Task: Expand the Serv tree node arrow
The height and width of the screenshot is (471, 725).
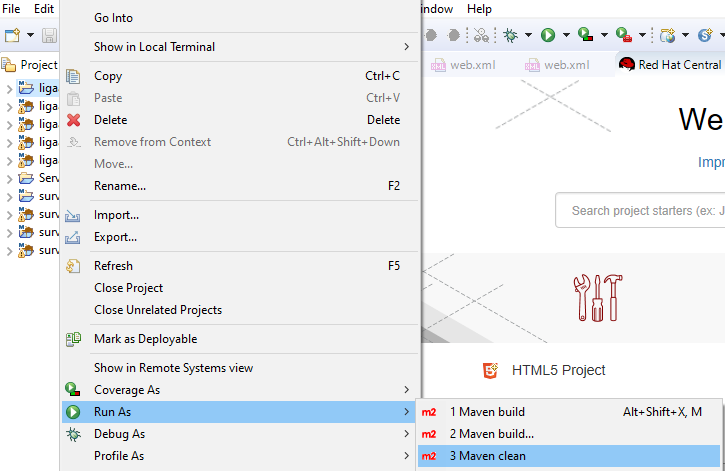Action: coord(9,178)
